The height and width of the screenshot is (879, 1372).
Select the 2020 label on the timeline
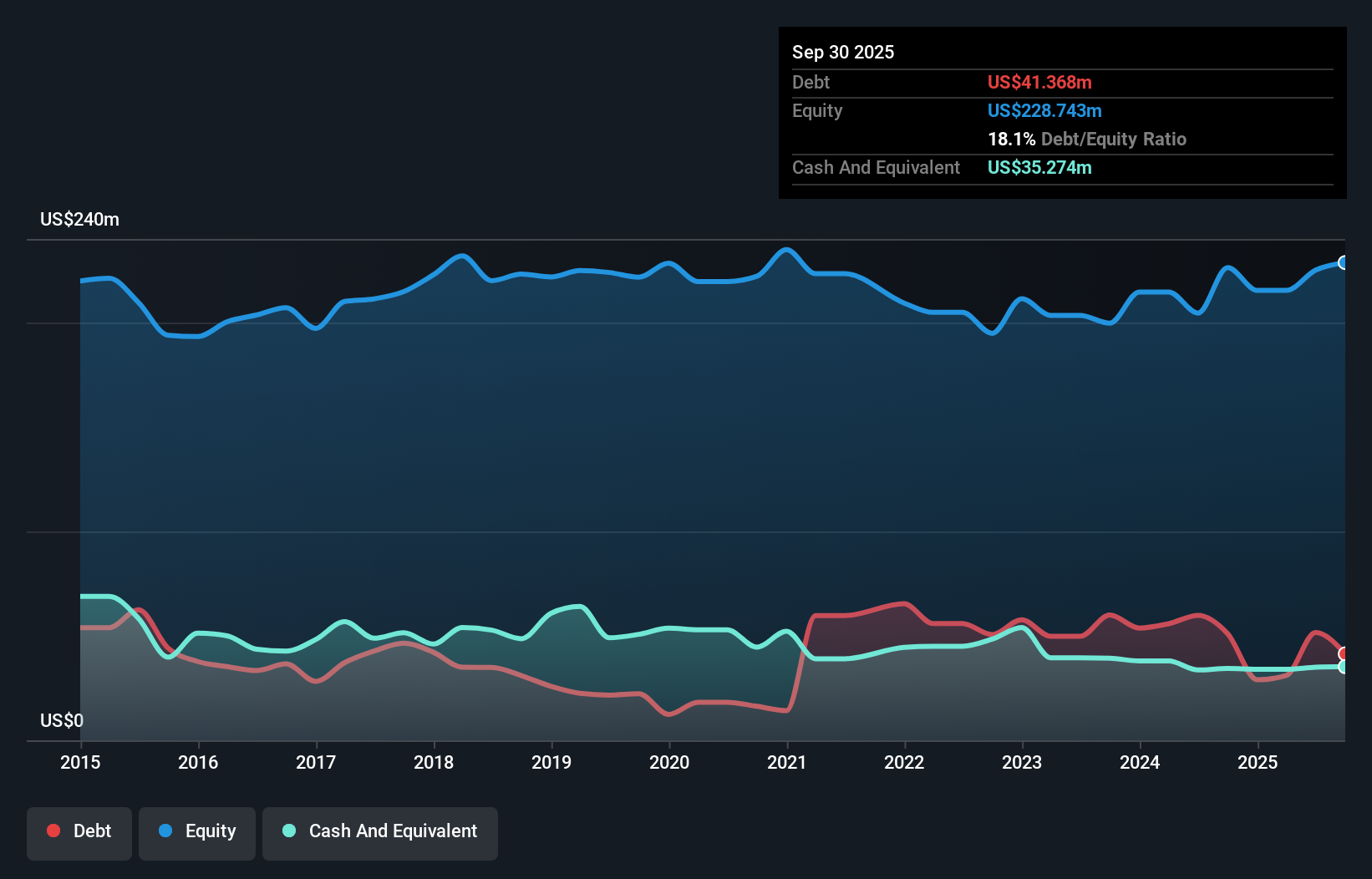click(669, 762)
